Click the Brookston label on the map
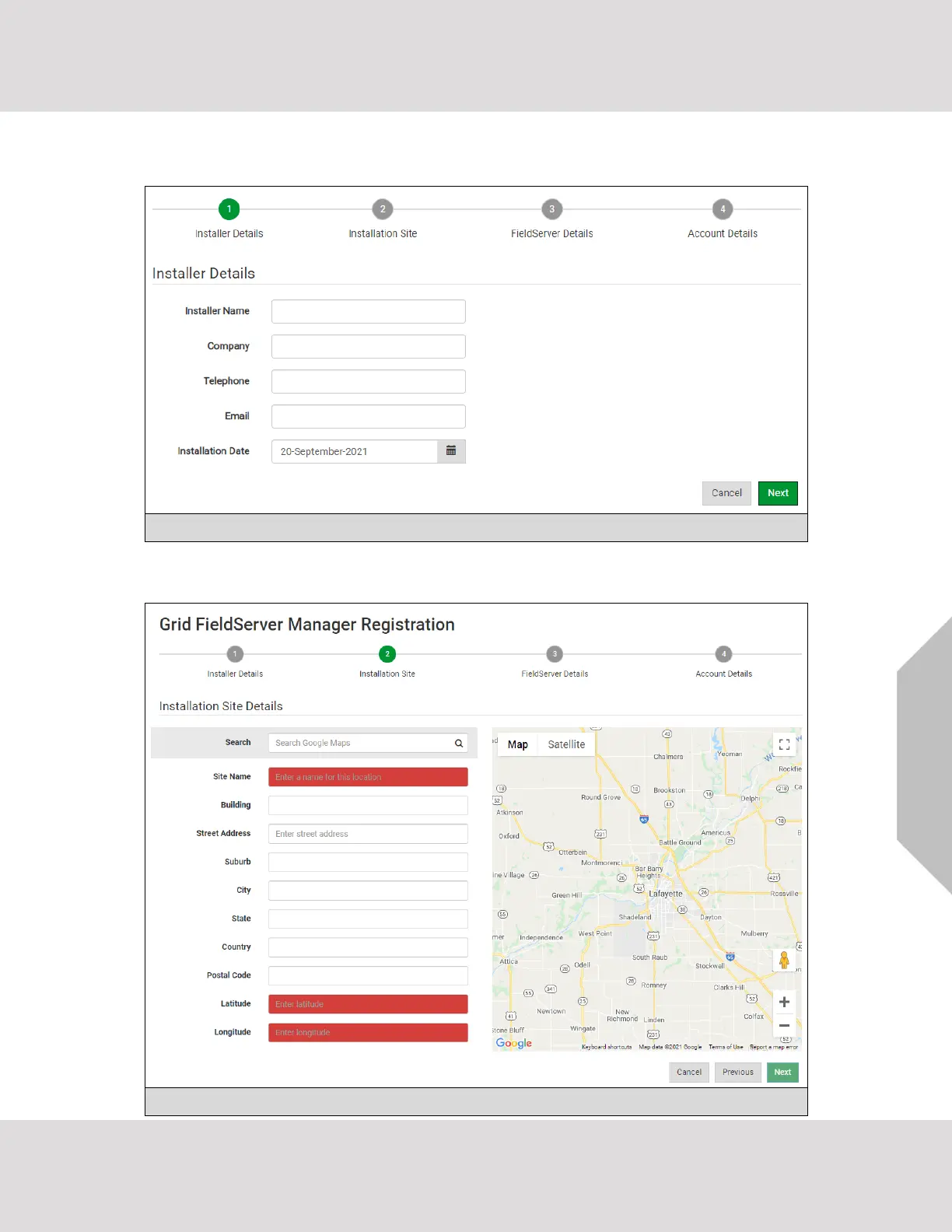 point(670,790)
